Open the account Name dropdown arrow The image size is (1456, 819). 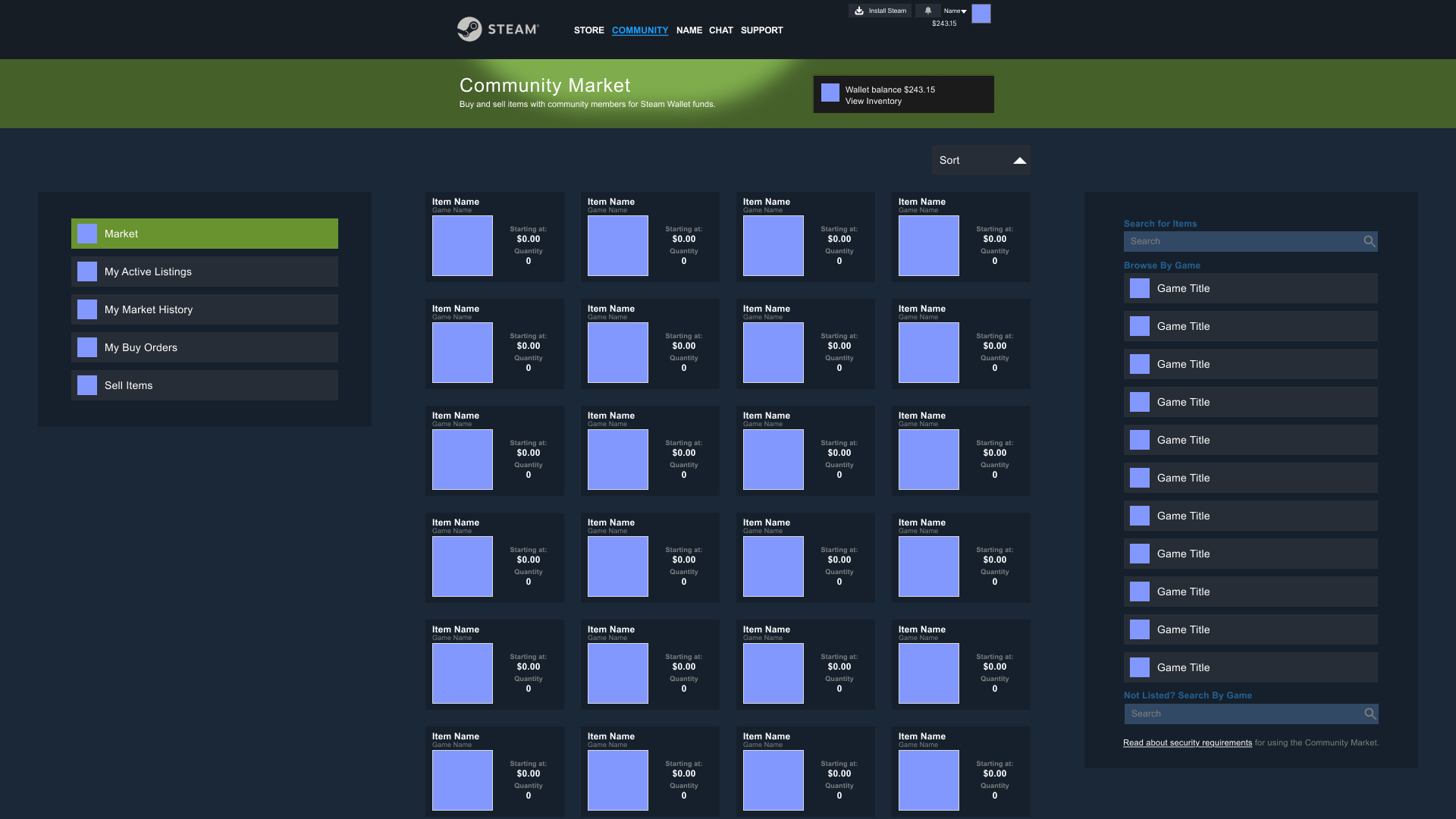tap(964, 11)
